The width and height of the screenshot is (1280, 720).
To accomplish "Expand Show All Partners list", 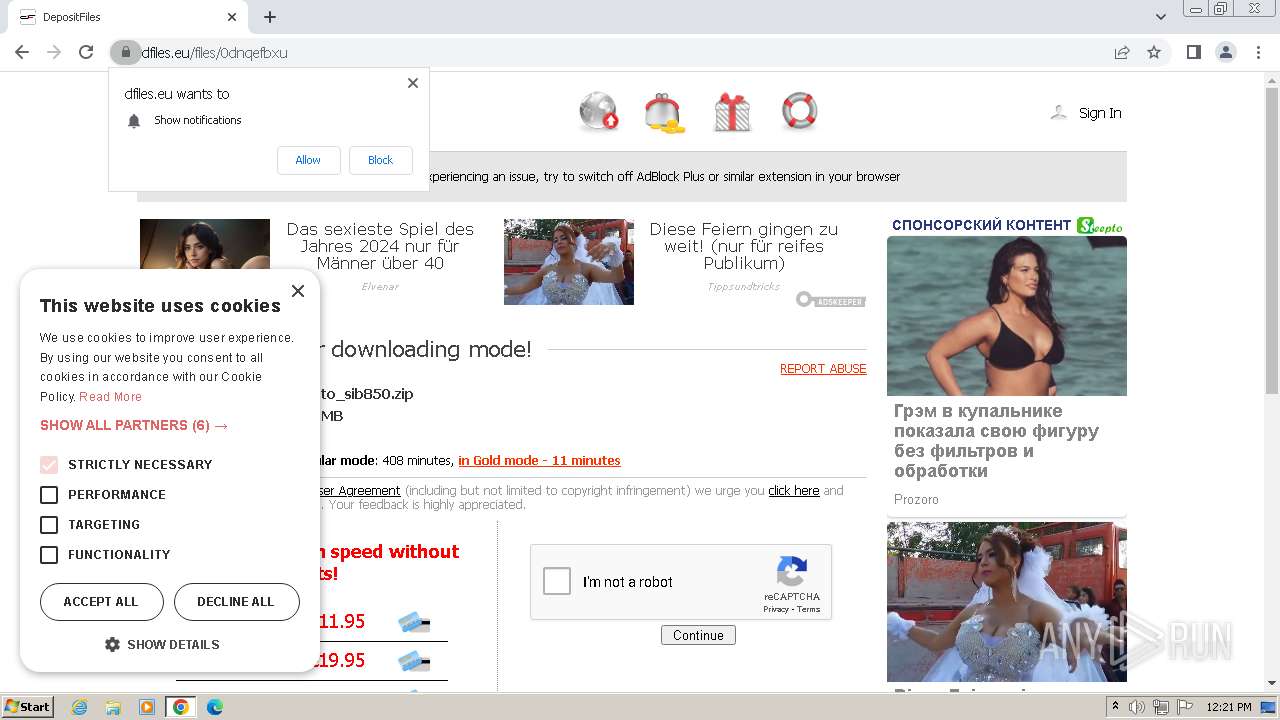I will 134,425.
